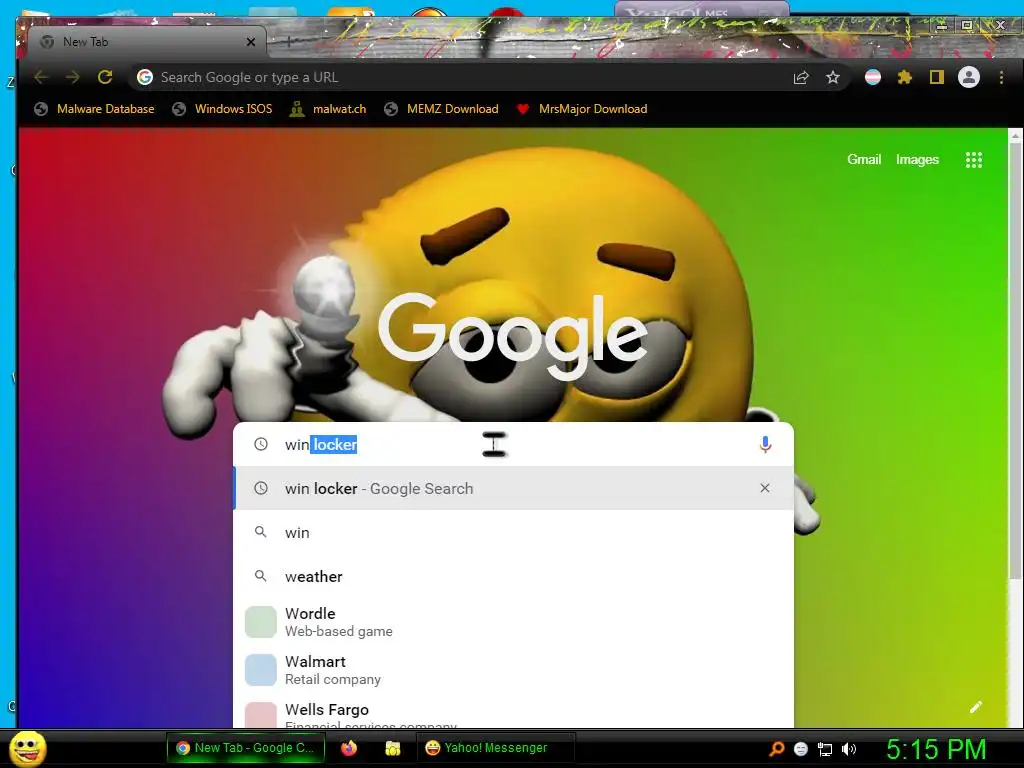This screenshot has height=768, width=1024.
Task: Start voice search with microphone icon
Action: (765, 445)
